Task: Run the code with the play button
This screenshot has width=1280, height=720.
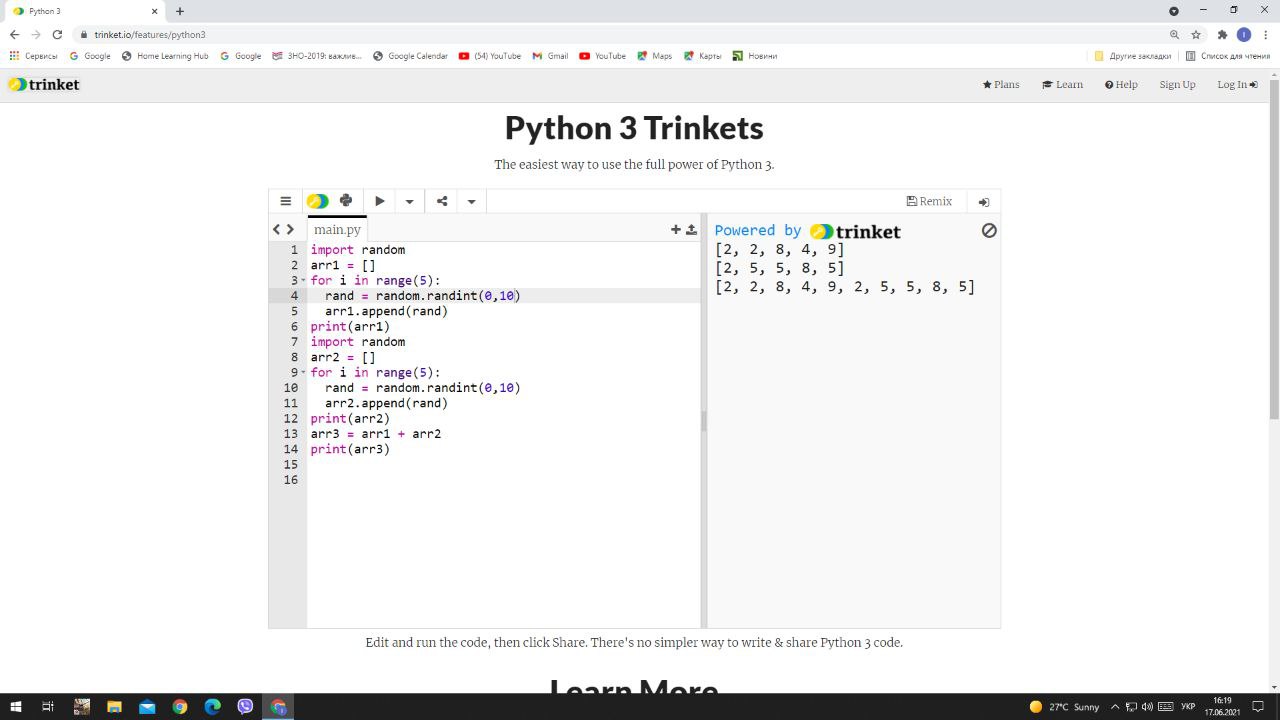Action: coord(380,201)
